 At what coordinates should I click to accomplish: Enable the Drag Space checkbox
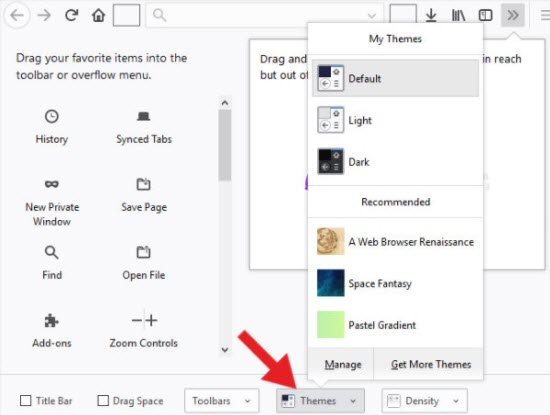(103, 401)
